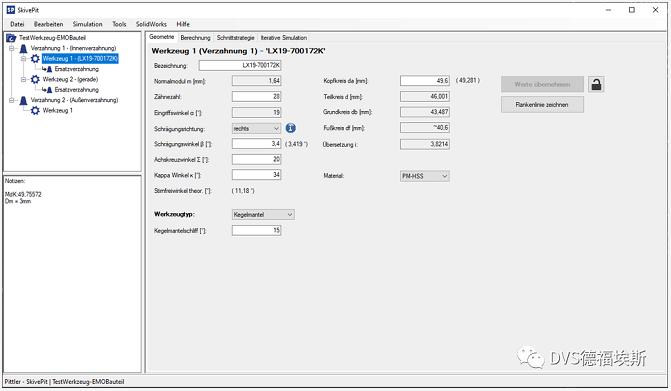
Task: Click the Eingriffswinkel α field
Action: pos(256,113)
